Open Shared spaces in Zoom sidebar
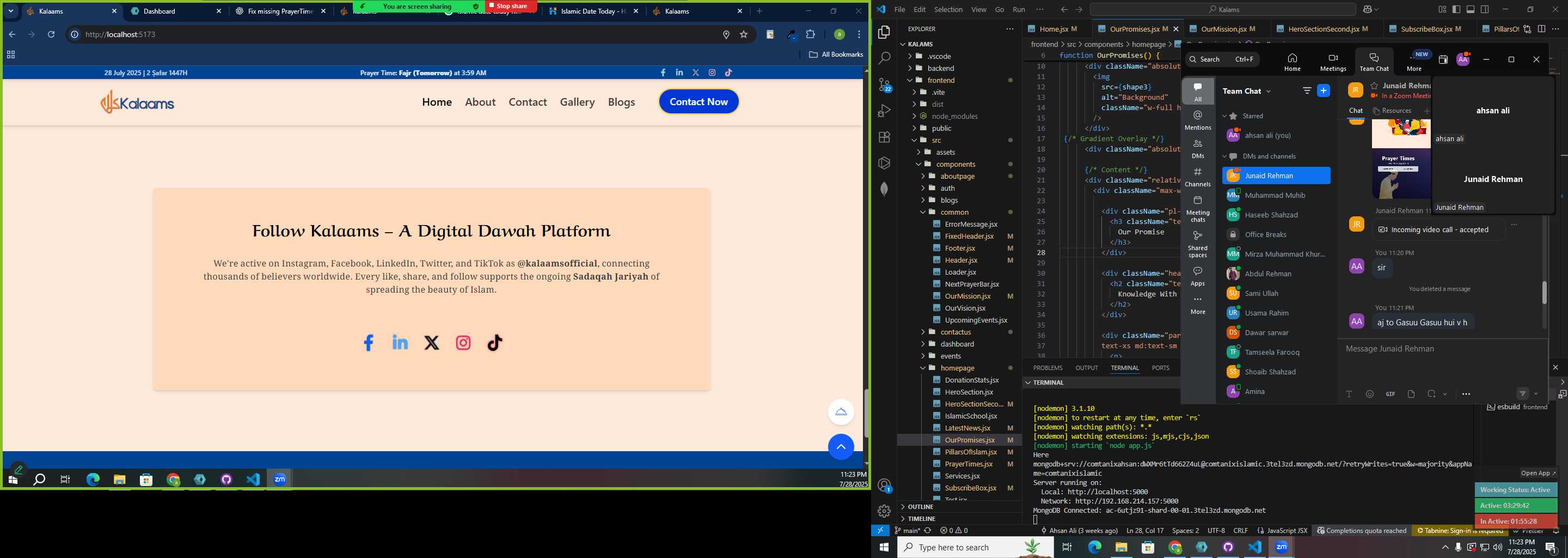Image resolution: width=1568 pixels, height=558 pixels. tap(1197, 244)
